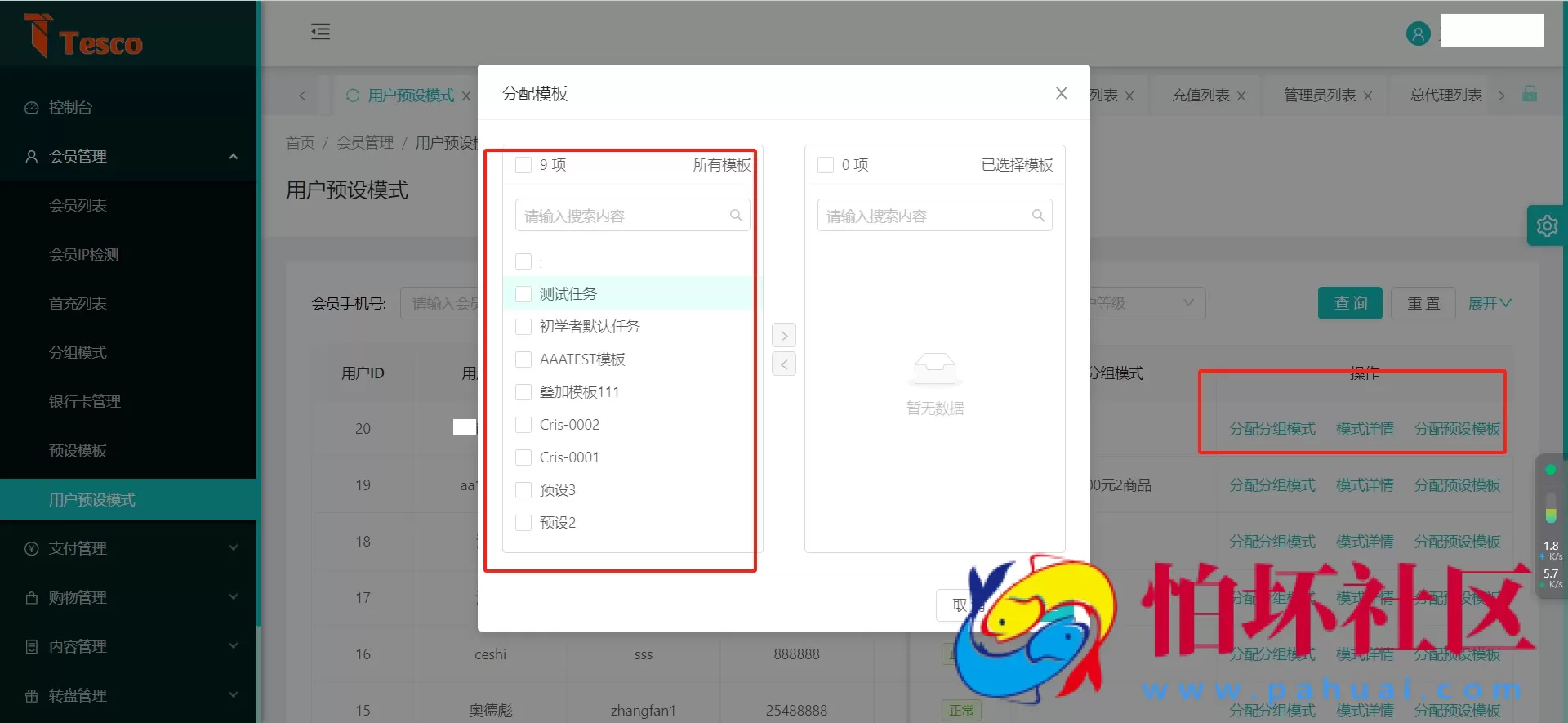Collapse the 会员管理 menu chevron
This screenshot has height=723, width=1568.
[x=234, y=156]
